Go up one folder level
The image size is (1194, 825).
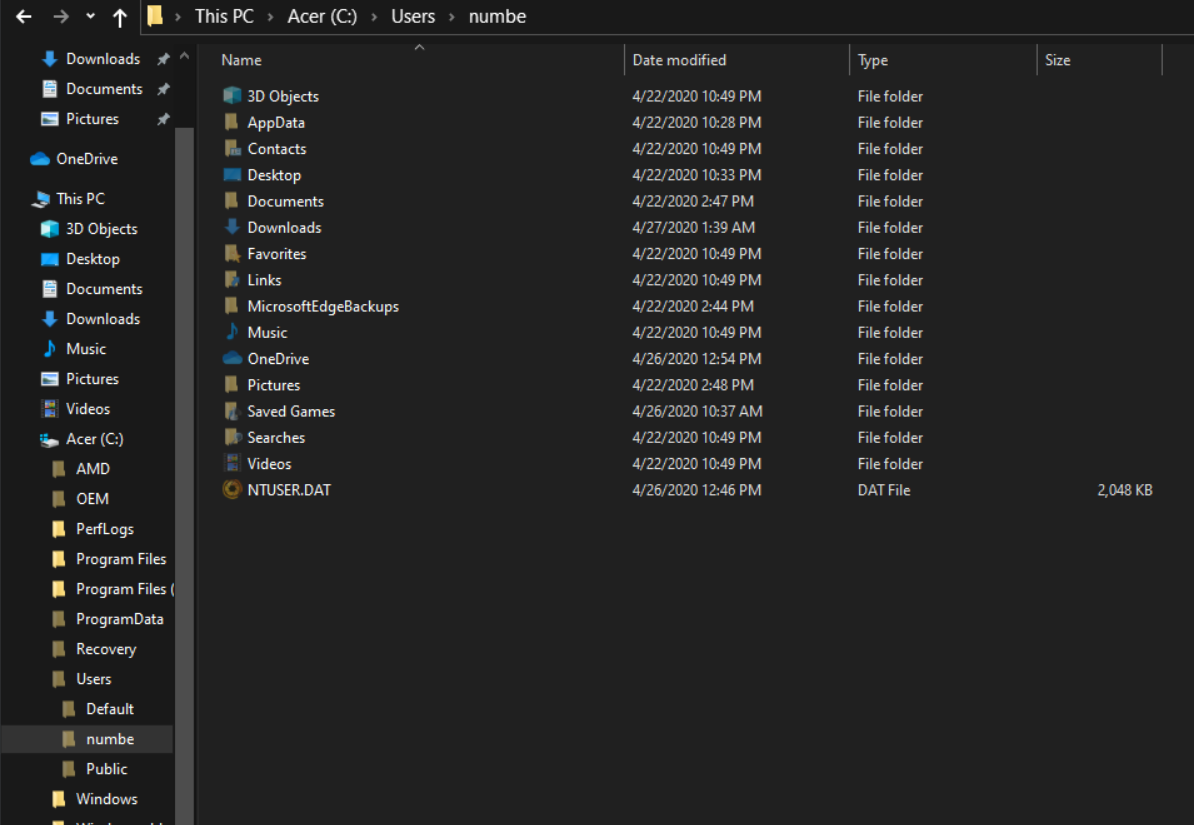[x=120, y=17]
